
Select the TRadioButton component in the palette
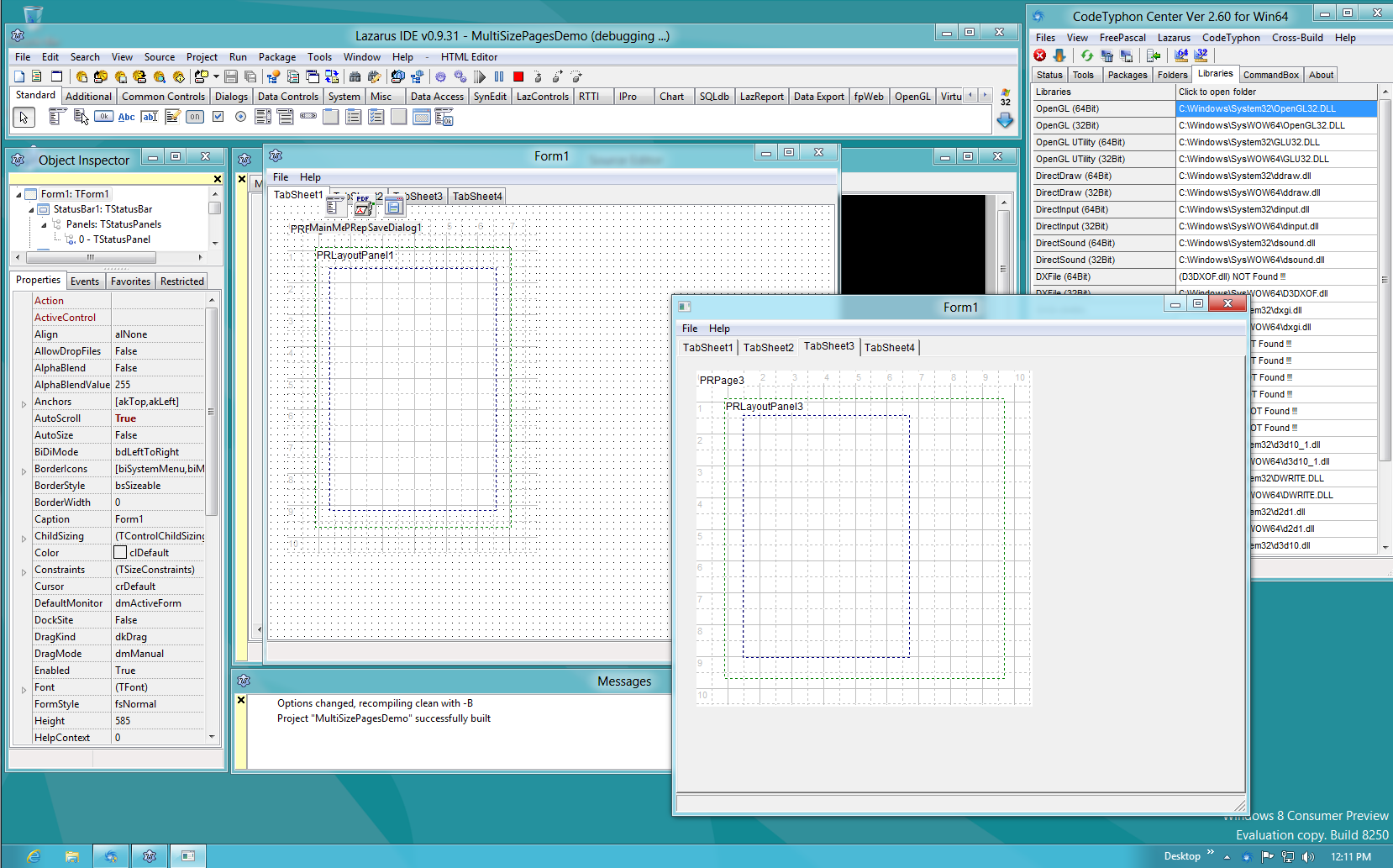[x=240, y=117]
